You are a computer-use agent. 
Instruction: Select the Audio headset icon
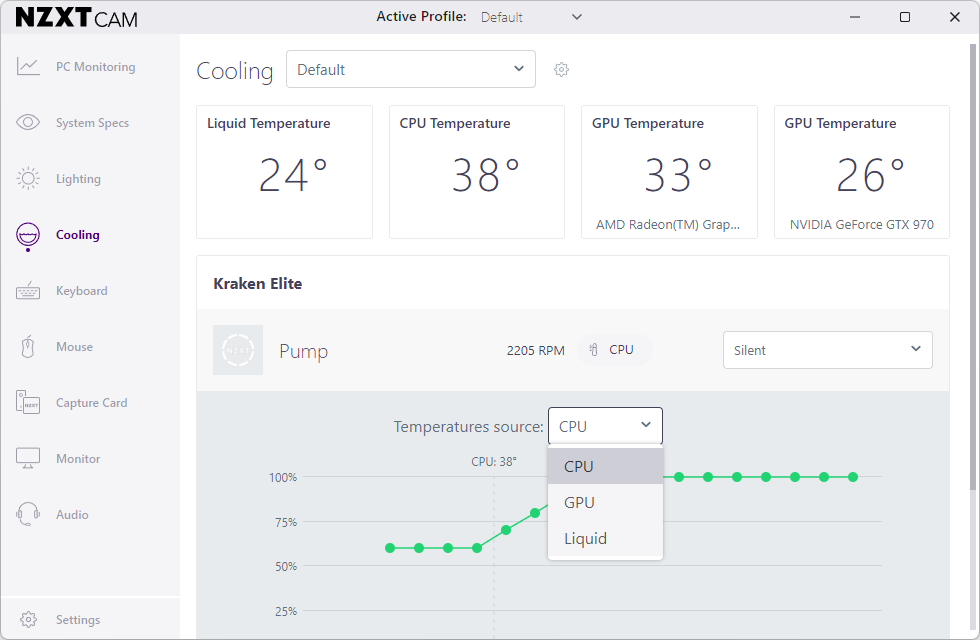pyautogui.click(x=28, y=515)
